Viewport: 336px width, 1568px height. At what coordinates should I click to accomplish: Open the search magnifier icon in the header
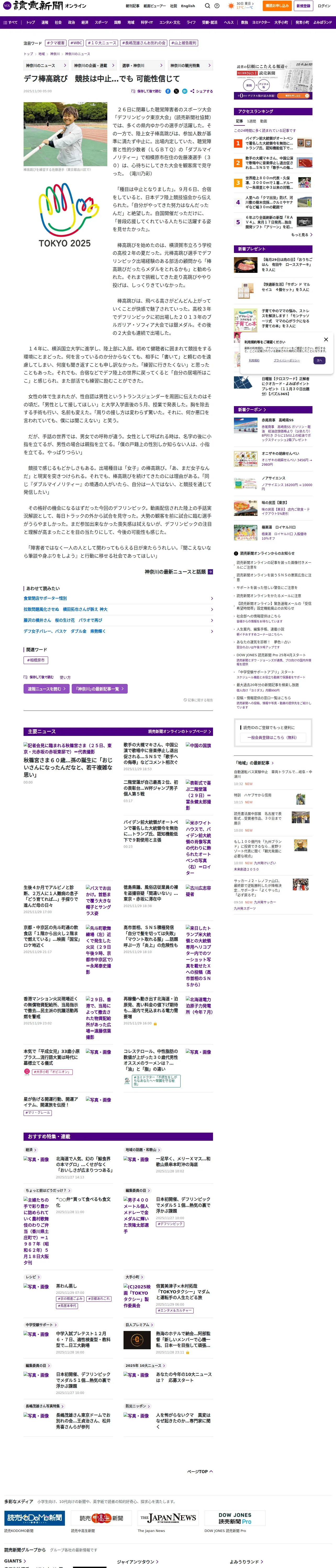pyautogui.click(x=207, y=5)
